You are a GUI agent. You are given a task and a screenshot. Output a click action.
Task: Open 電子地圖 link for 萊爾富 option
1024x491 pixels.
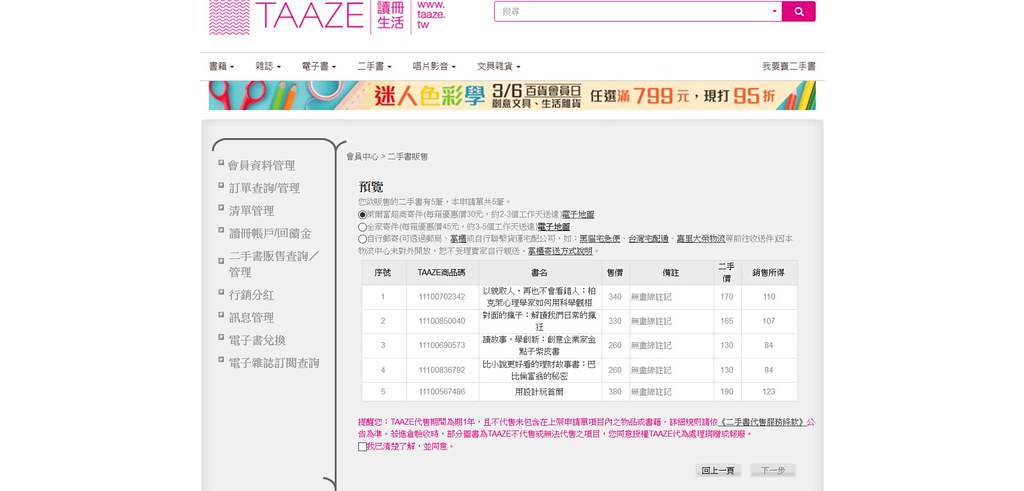(x=578, y=214)
